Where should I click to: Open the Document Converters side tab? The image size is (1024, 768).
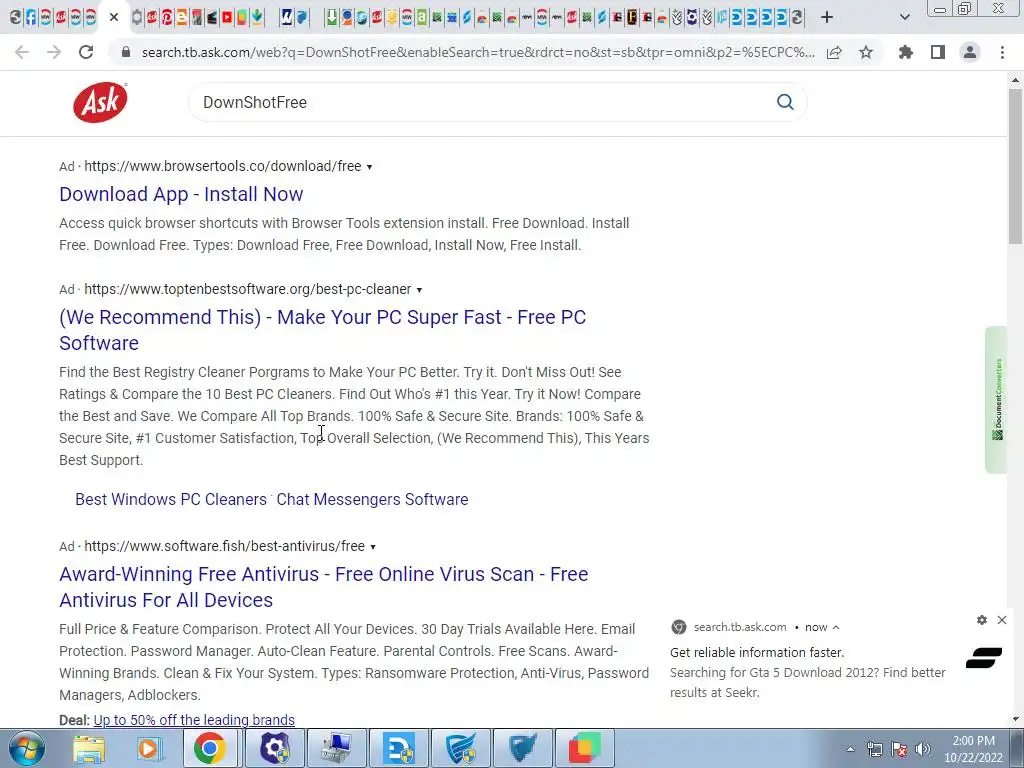click(997, 399)
